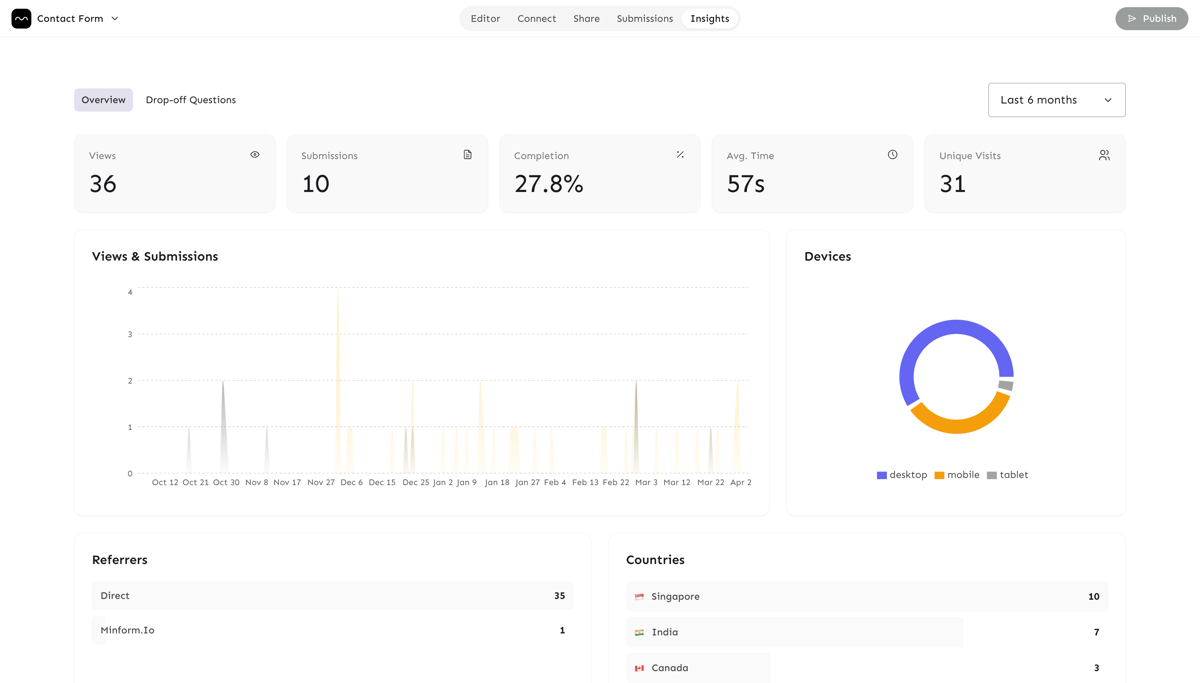Switch to the Submissions tab
The height and width of the screenshot is (683, 1200).
point(644,19)
